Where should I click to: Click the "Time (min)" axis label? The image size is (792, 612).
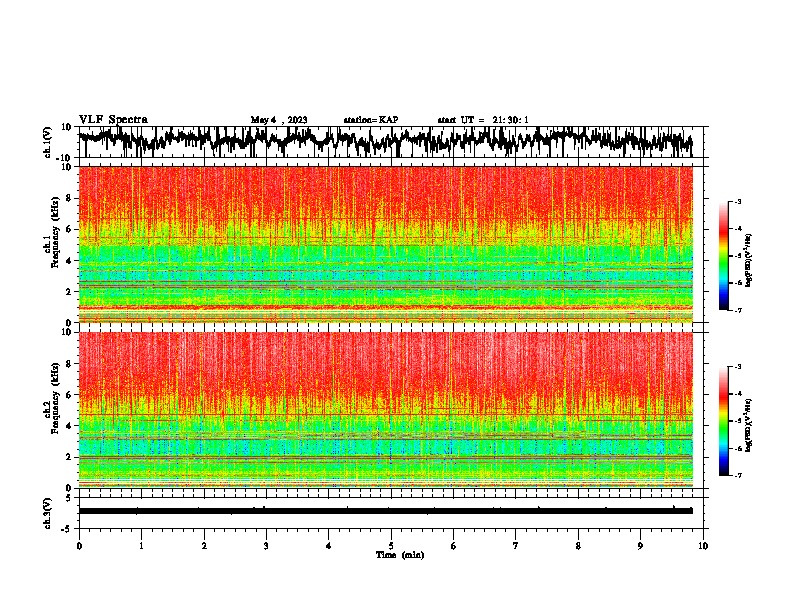[400, 555]
